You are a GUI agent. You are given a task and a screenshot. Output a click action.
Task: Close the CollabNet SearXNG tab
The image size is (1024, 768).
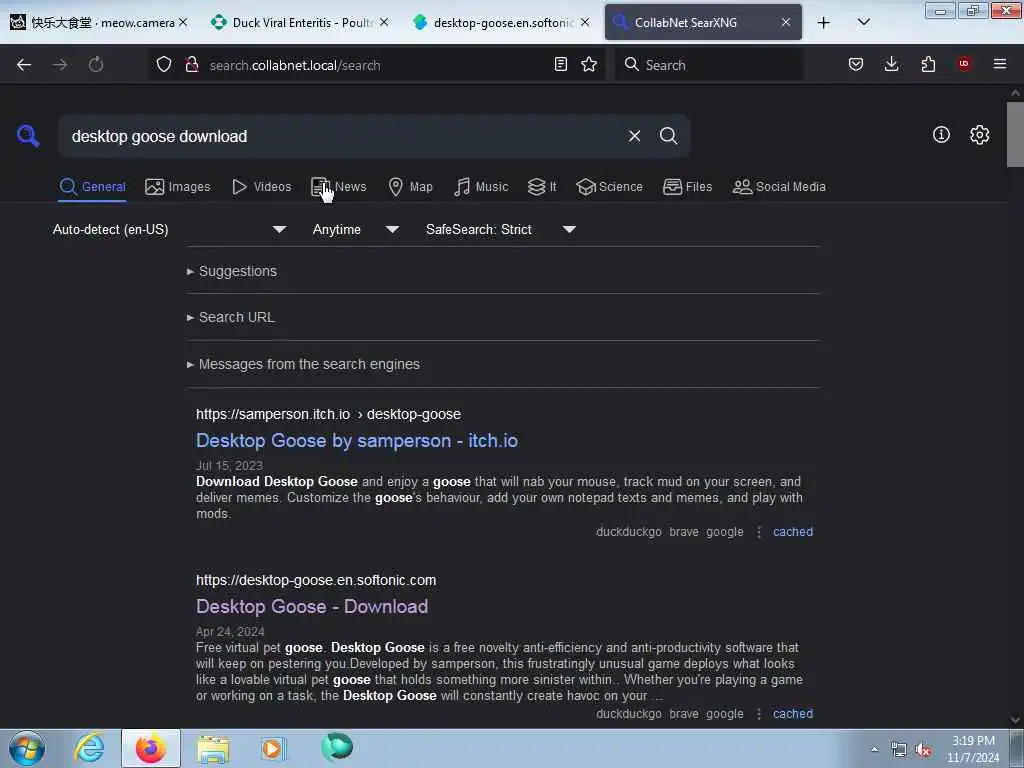pyautogui.click(x=786, y=22)
